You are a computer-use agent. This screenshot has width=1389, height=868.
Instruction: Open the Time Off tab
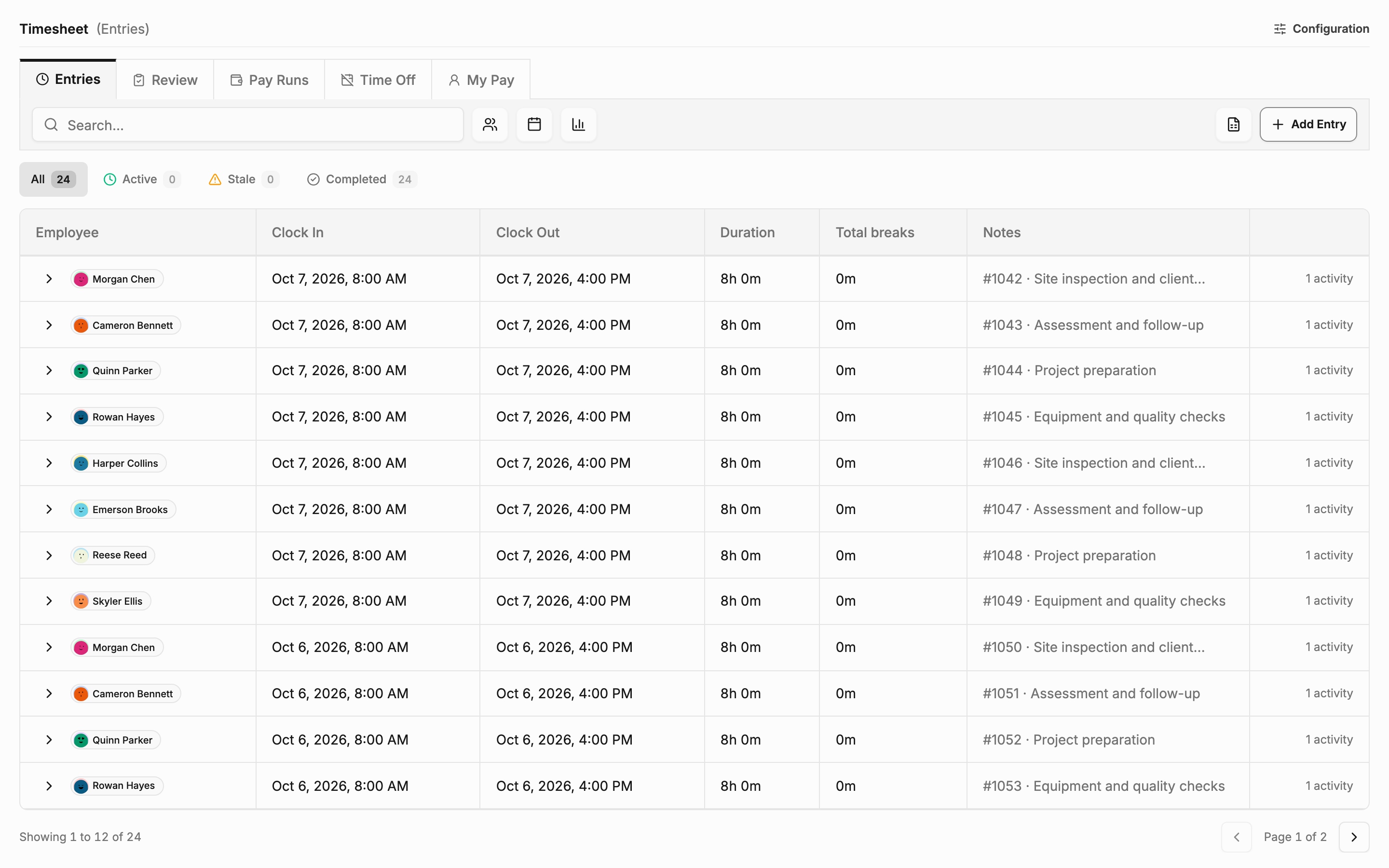click(378, 80)
